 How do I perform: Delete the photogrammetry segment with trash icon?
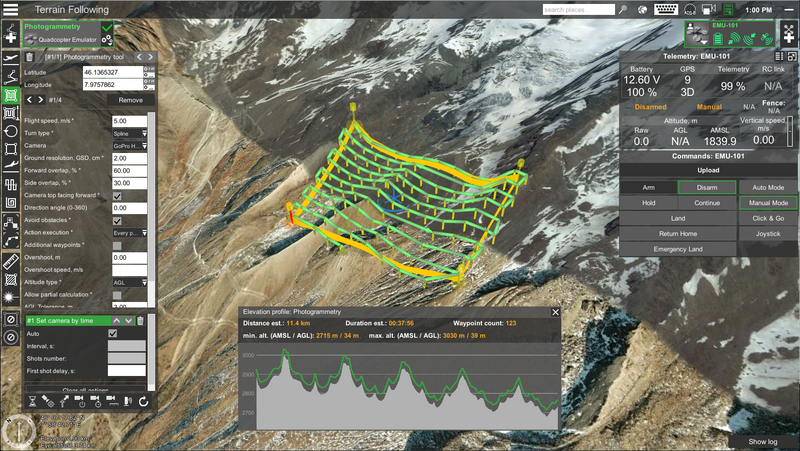click(29, 57)
